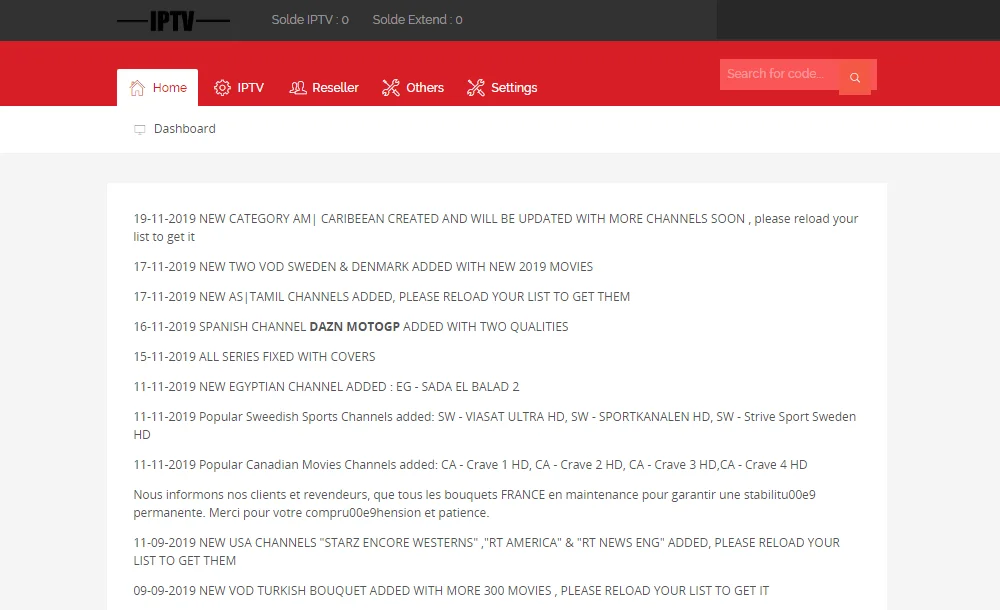1000x610 pixels.
Task: Click the gear icon beside IPTV
Action: click(x=222, y=88)
